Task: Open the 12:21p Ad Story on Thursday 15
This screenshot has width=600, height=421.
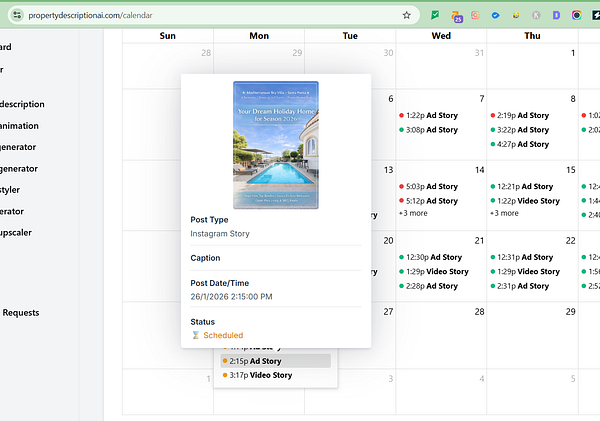Action: (522, 186)
